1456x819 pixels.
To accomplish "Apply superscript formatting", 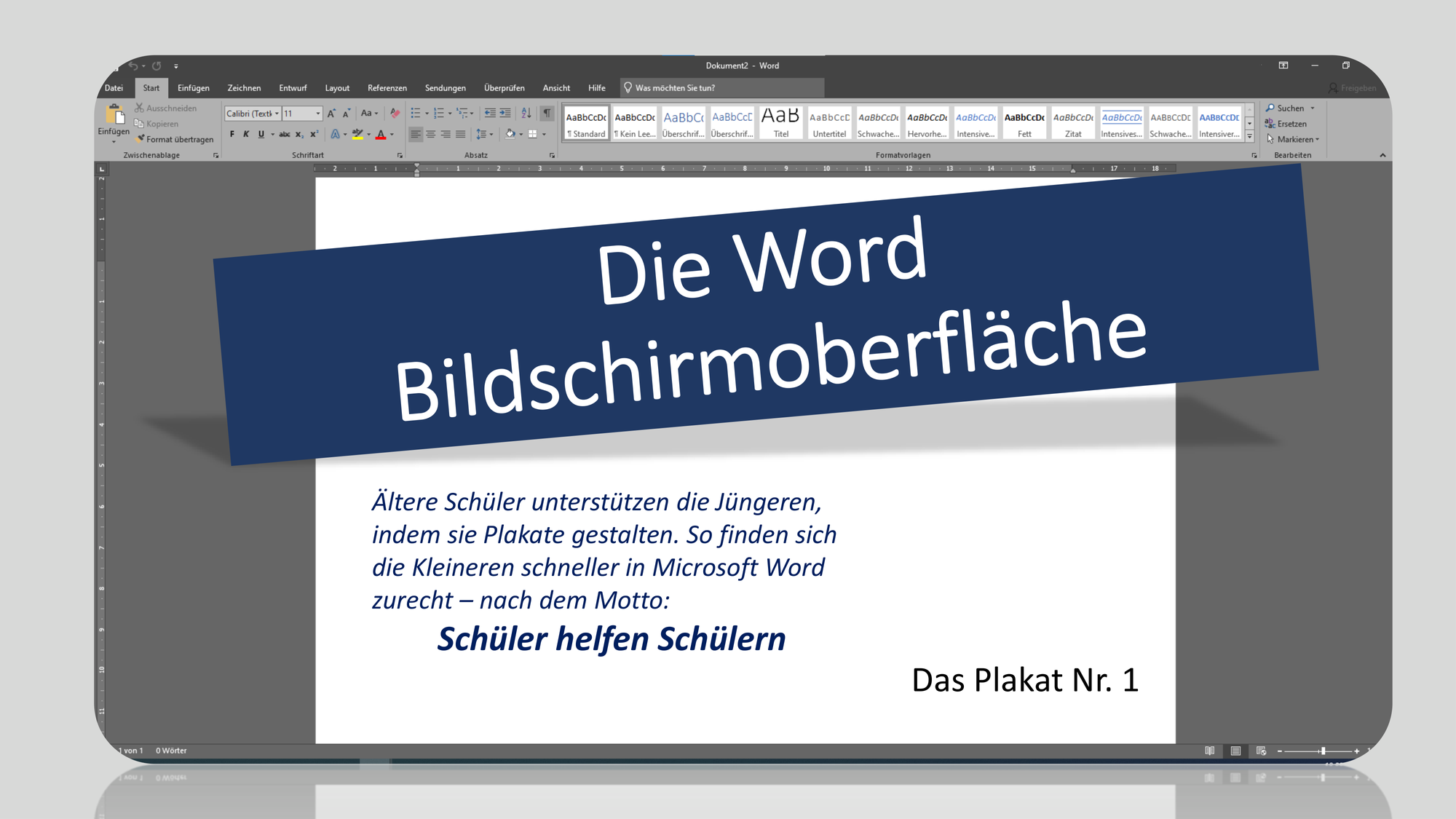I will click(x=314, y=134).
